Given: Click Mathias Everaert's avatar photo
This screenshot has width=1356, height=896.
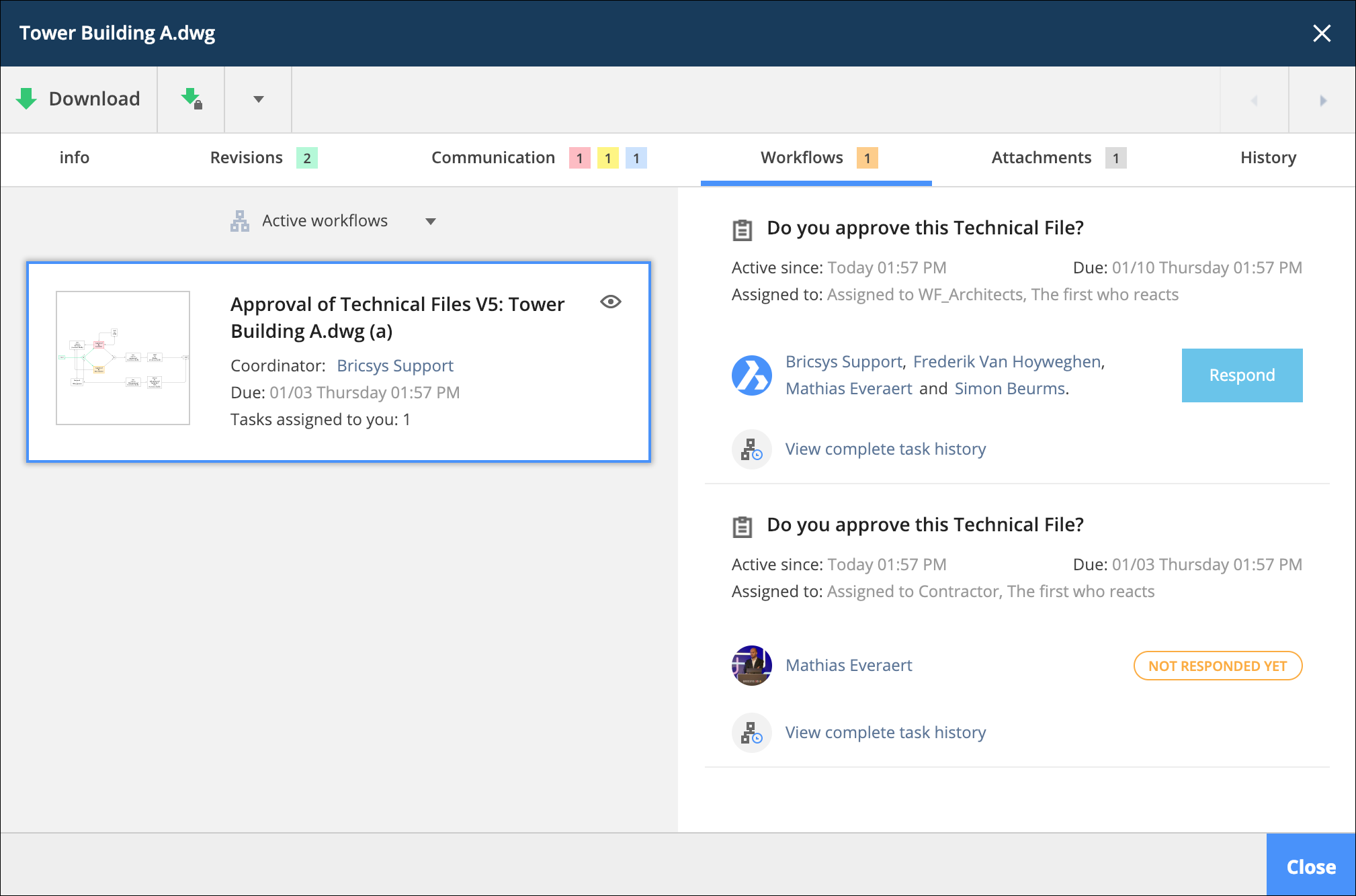Looking at the screenshot, I should click(751, 666).
